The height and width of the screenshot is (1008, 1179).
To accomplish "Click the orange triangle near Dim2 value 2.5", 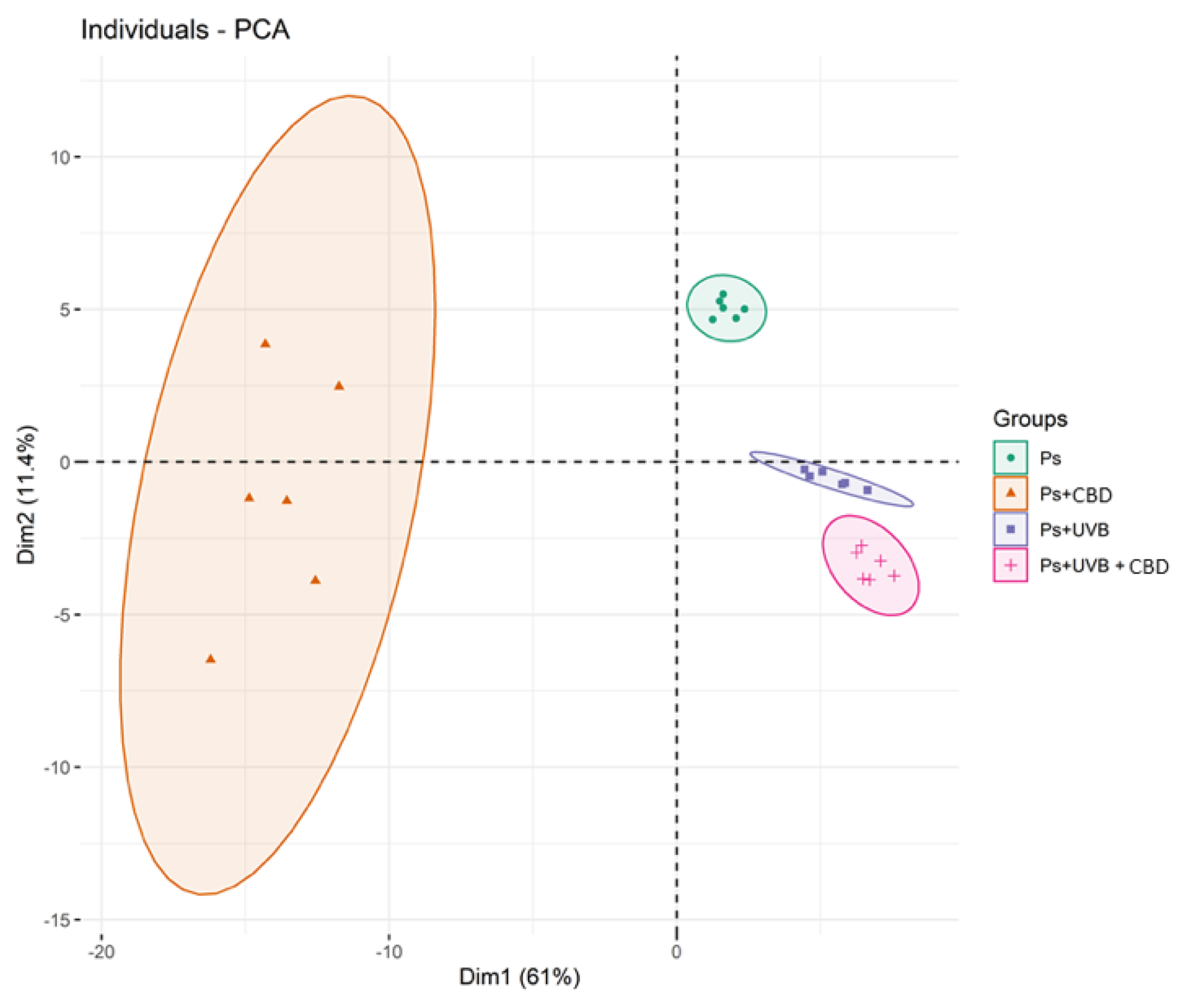I will coord(339,386).
